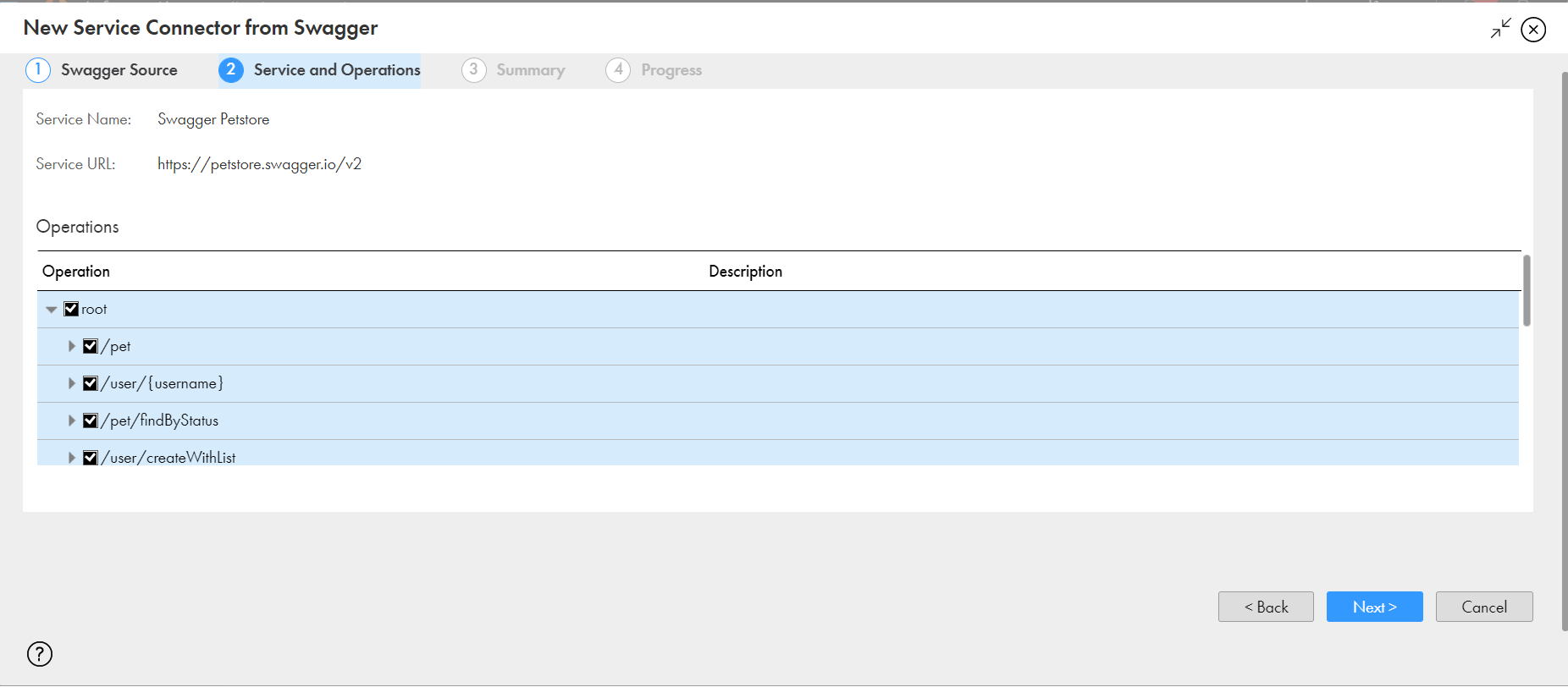Expand the /pet node
1568x687 pixels.
click(72, 346)
